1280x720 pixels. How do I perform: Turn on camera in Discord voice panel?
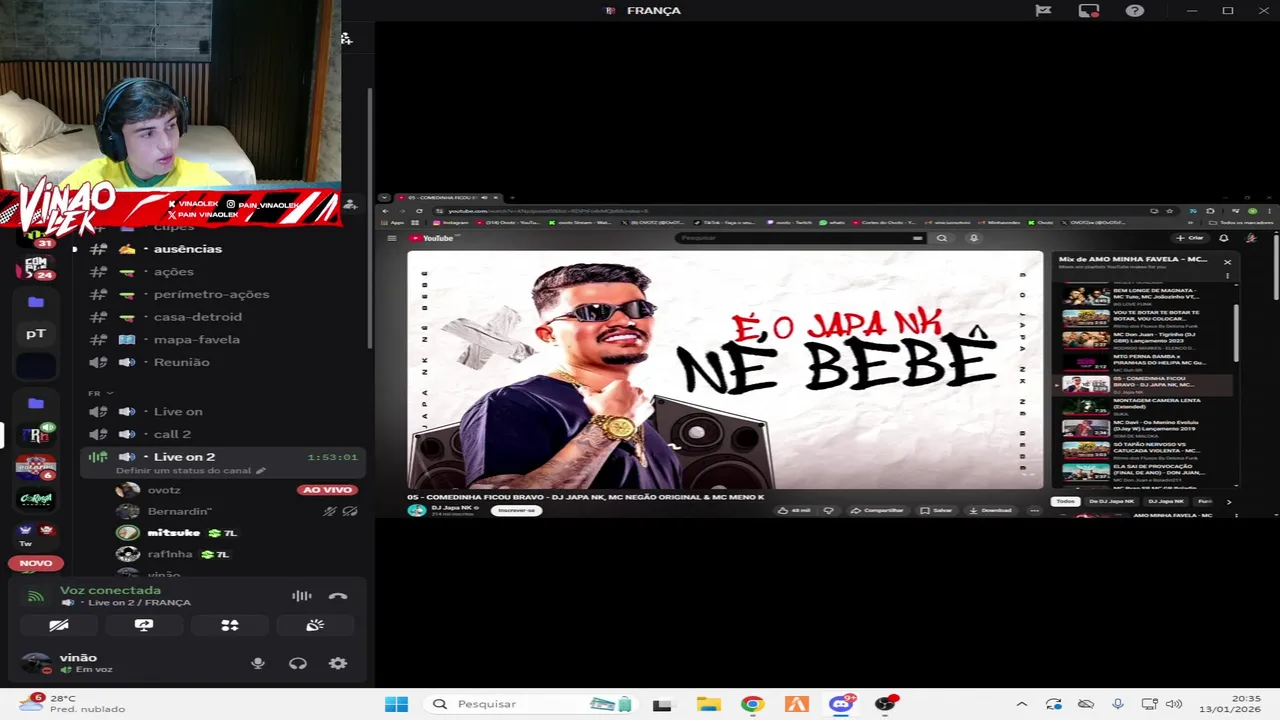pos(59,625)
